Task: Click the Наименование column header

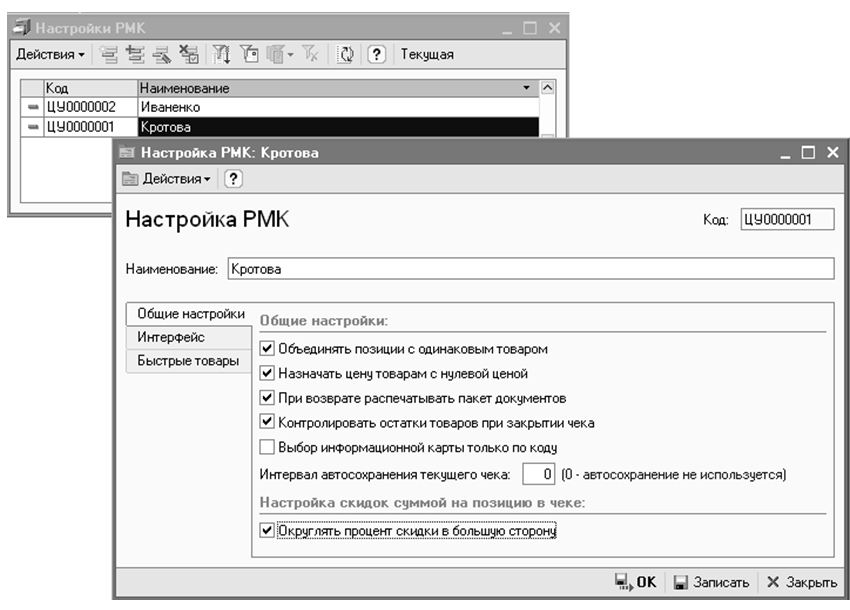Action: [x=338, y=88]
